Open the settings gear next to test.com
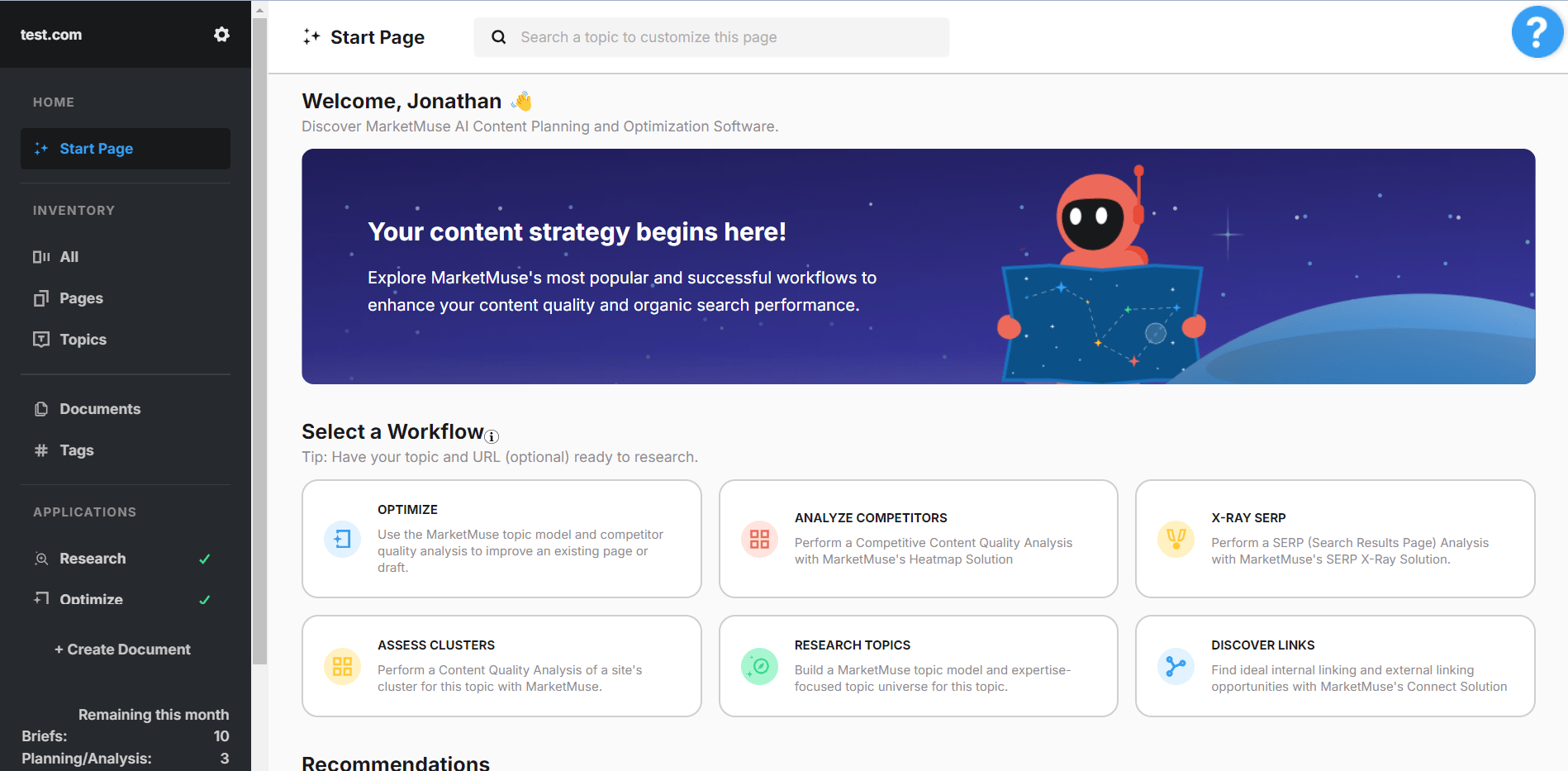 [x=221, y=35]
